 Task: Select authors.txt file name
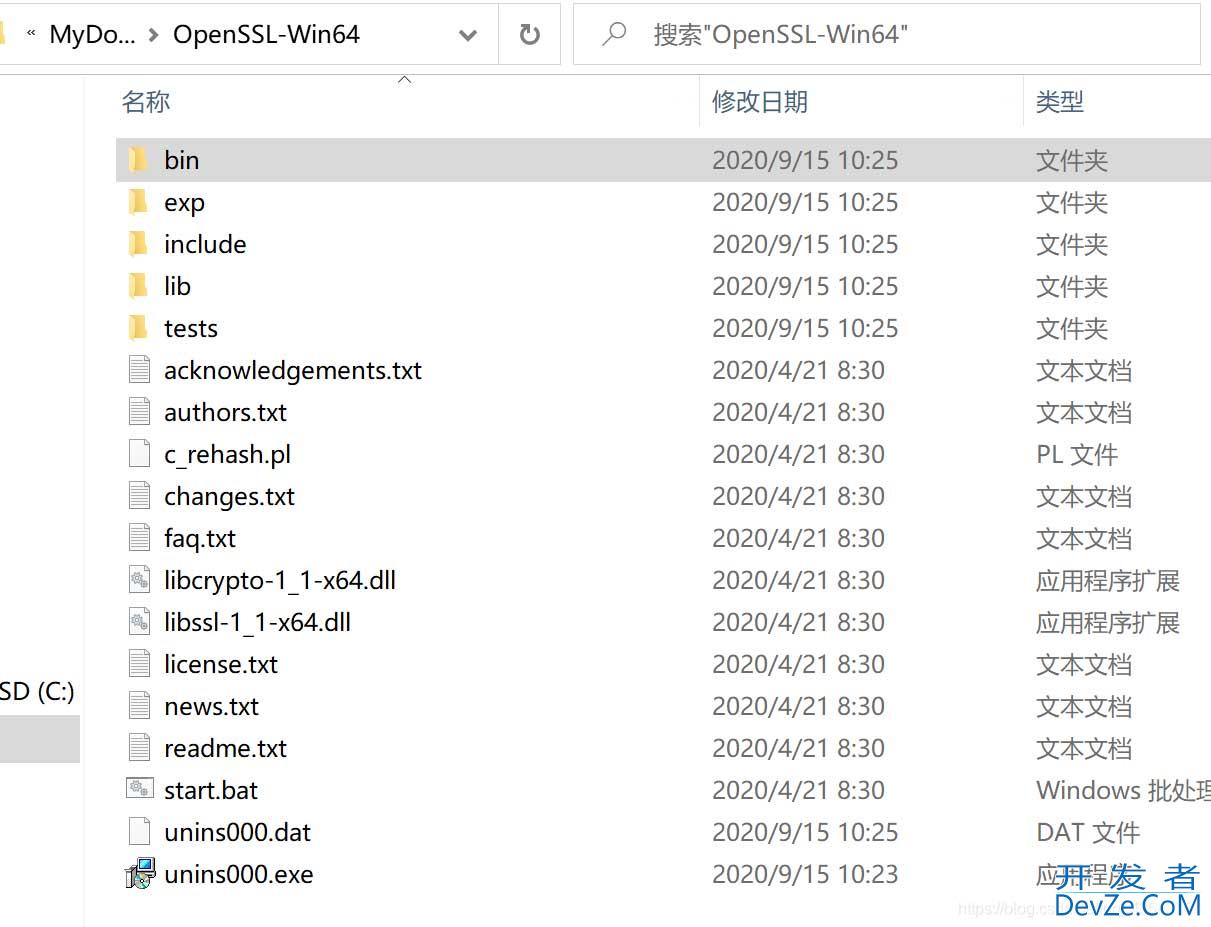[x=225, y=412]
